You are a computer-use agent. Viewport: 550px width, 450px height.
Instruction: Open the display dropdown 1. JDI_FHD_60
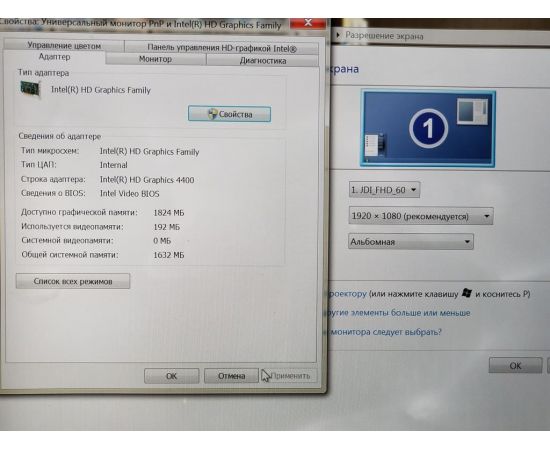384,190
